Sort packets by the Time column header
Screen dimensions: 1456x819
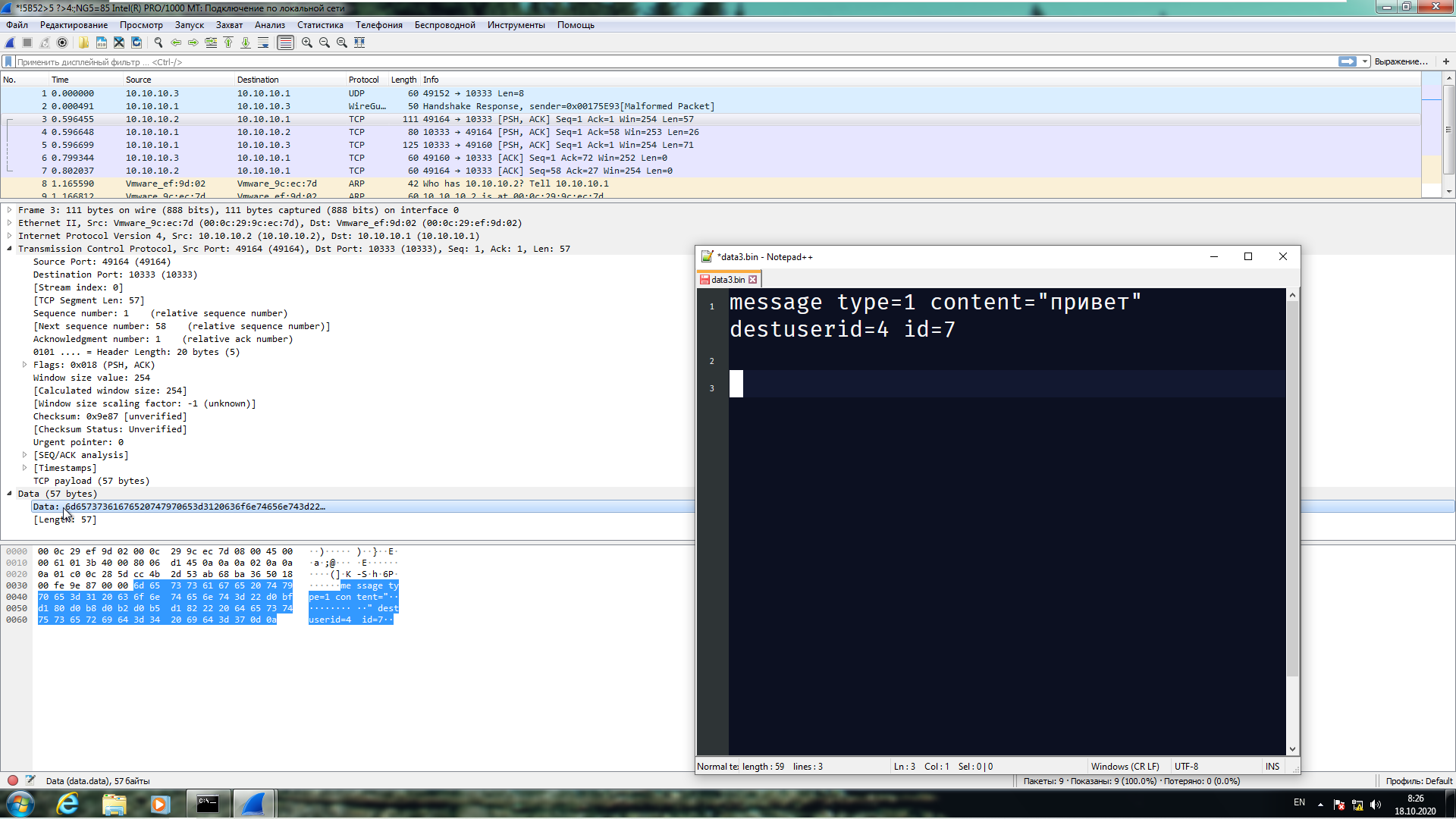[86, 80]
